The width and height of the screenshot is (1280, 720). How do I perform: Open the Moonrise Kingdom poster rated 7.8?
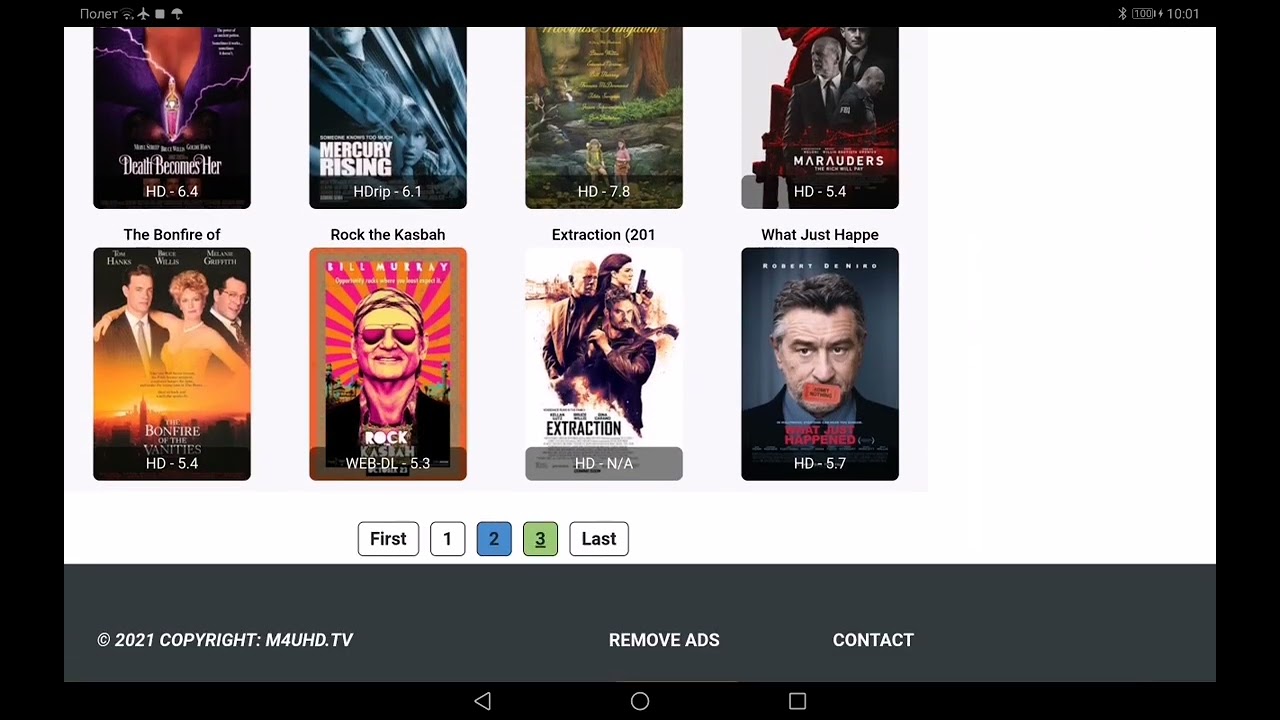(604, 117)
